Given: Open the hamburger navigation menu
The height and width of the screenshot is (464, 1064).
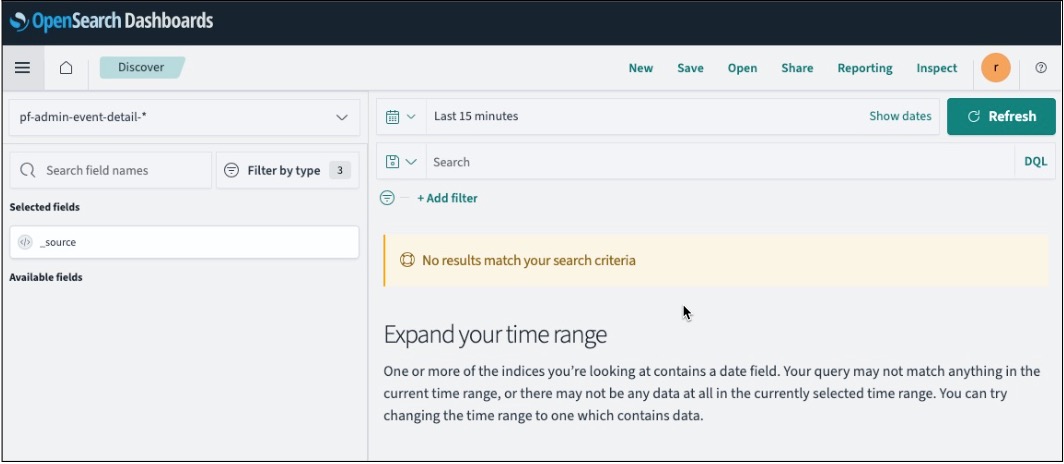Looking at the screenshot, I should click(22, 68).
